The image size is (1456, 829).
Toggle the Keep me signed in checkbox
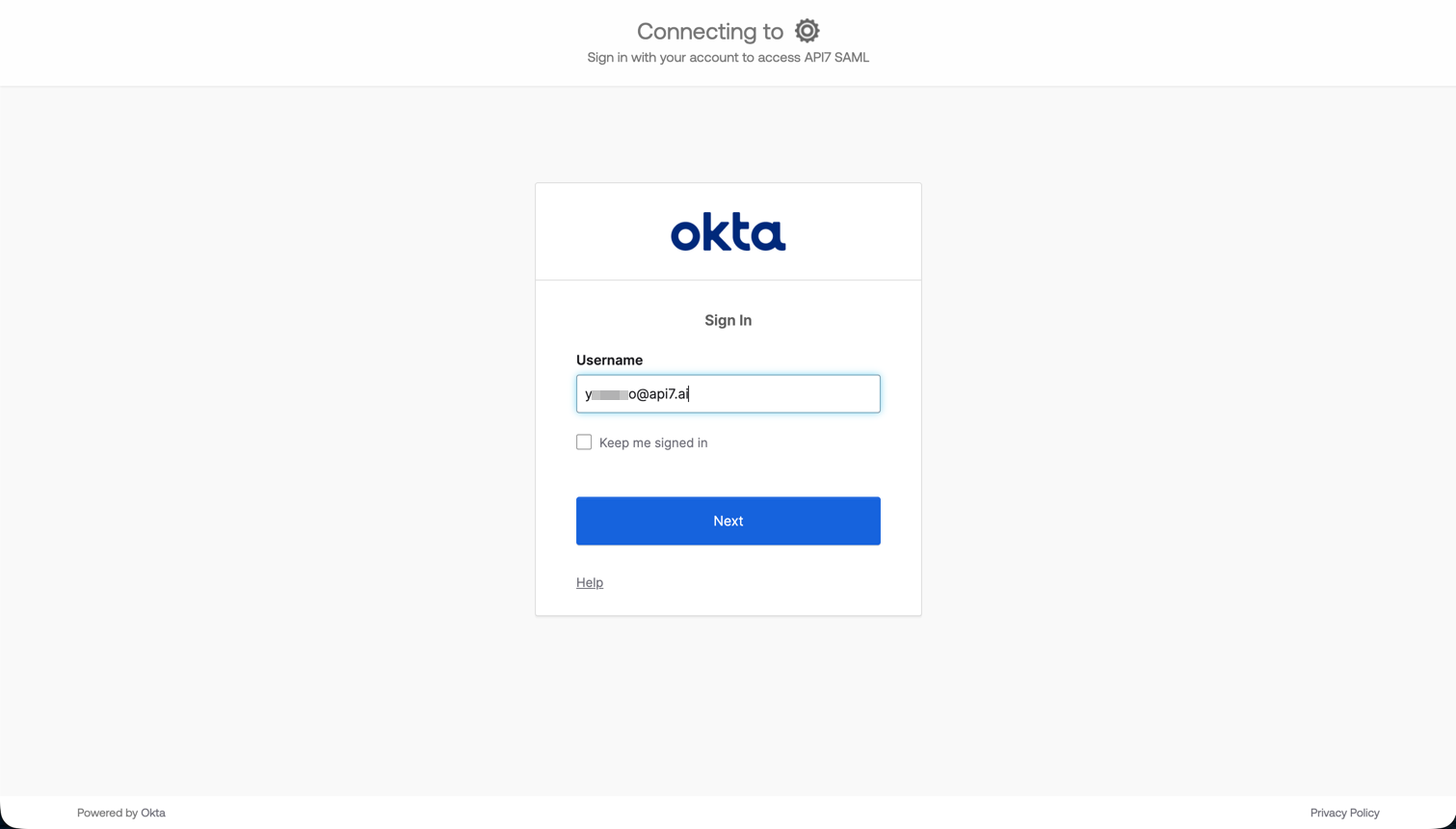583,441
